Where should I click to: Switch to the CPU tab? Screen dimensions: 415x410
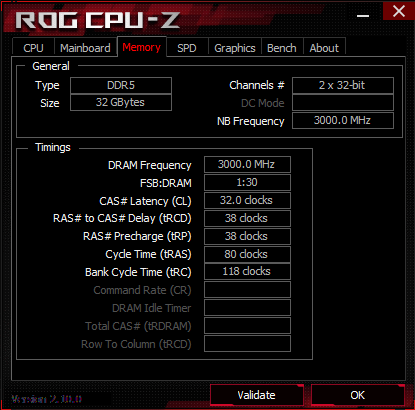coord(33,48)
